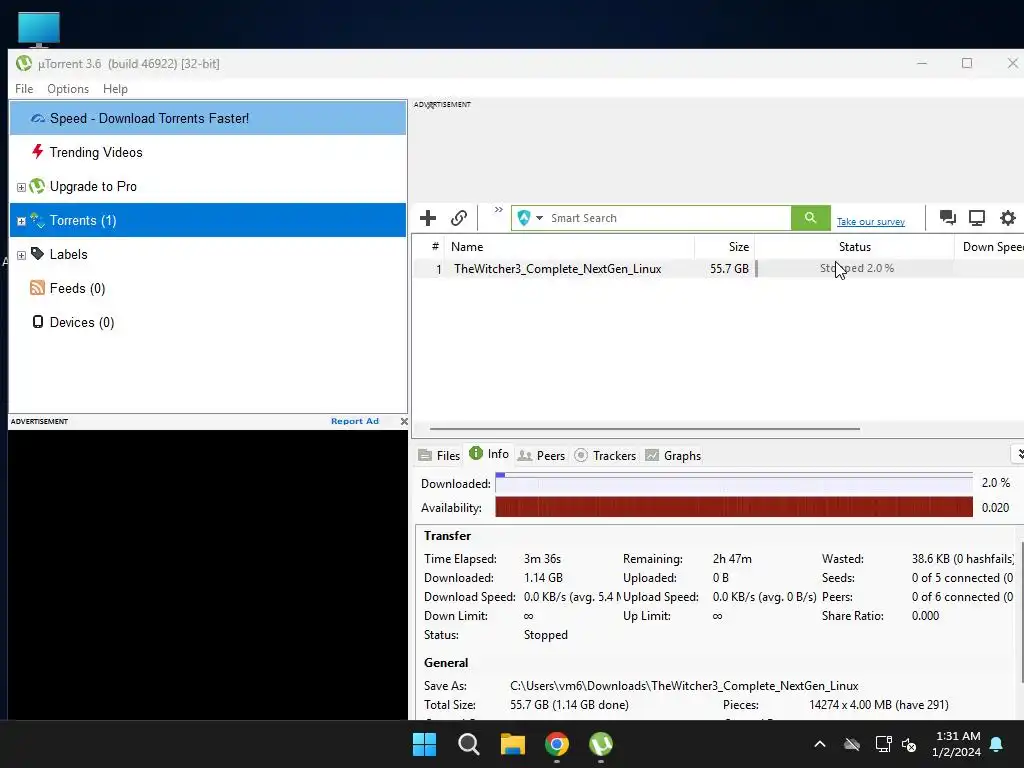Sort by the Name column header

pos(569,247)
